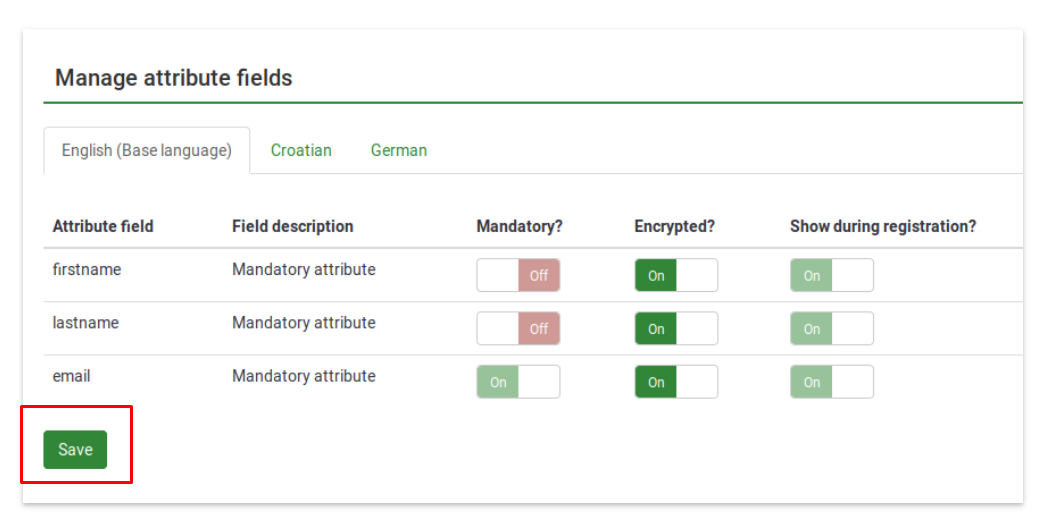Turn off encryption for firstname

tap(676, 275)
